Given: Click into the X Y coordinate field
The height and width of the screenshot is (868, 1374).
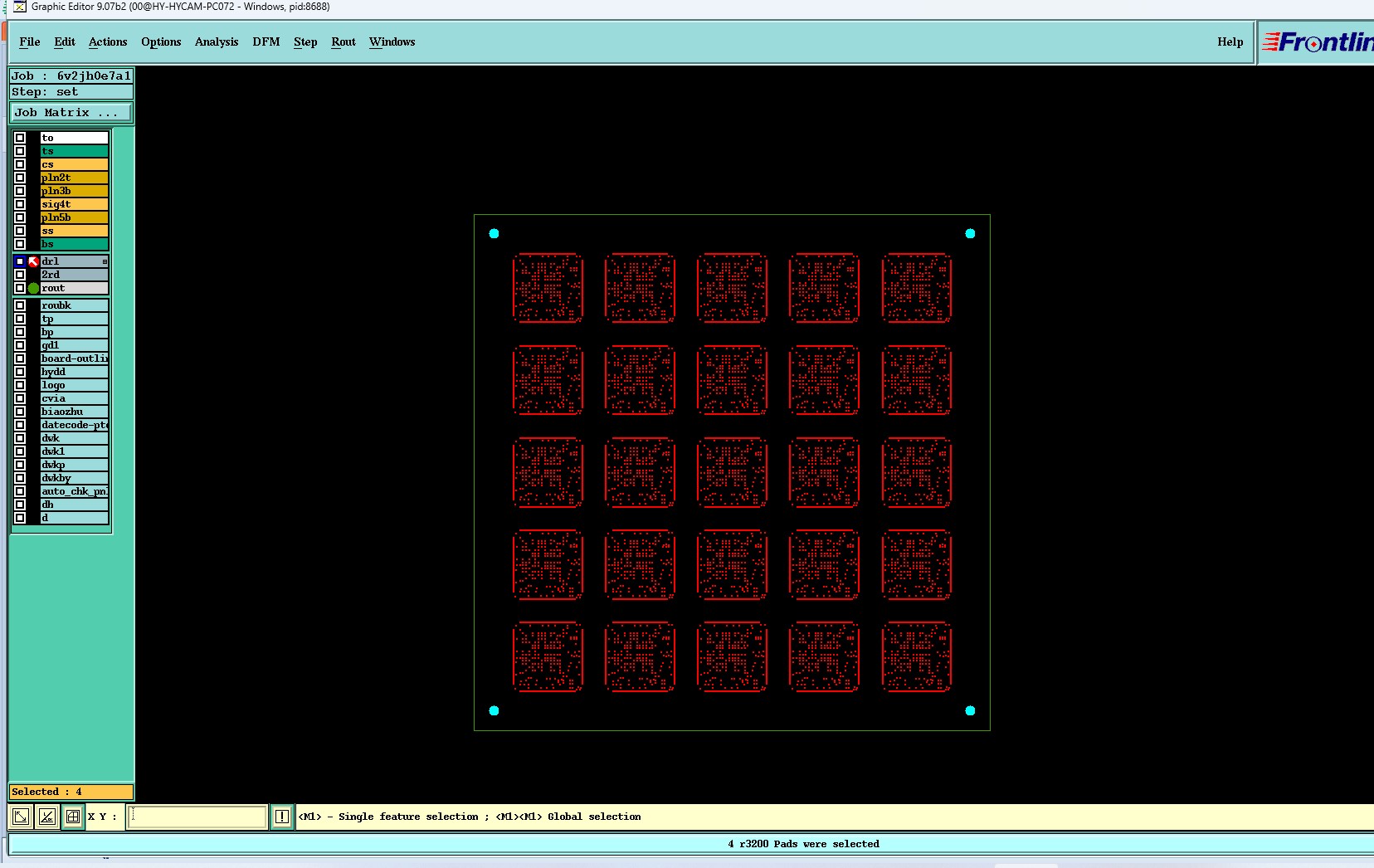Looking at the screenshot, I should [197, 817].
